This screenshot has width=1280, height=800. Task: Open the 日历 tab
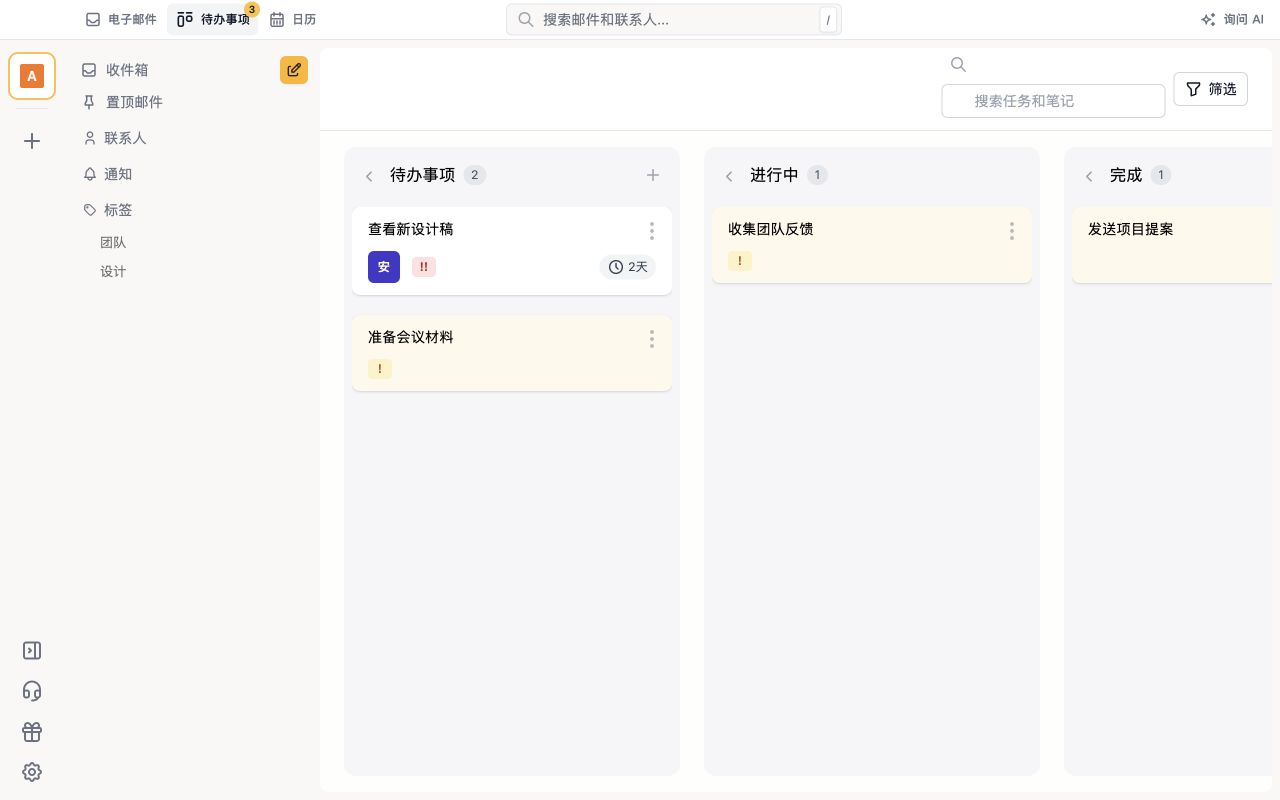(x=293, y=19)
